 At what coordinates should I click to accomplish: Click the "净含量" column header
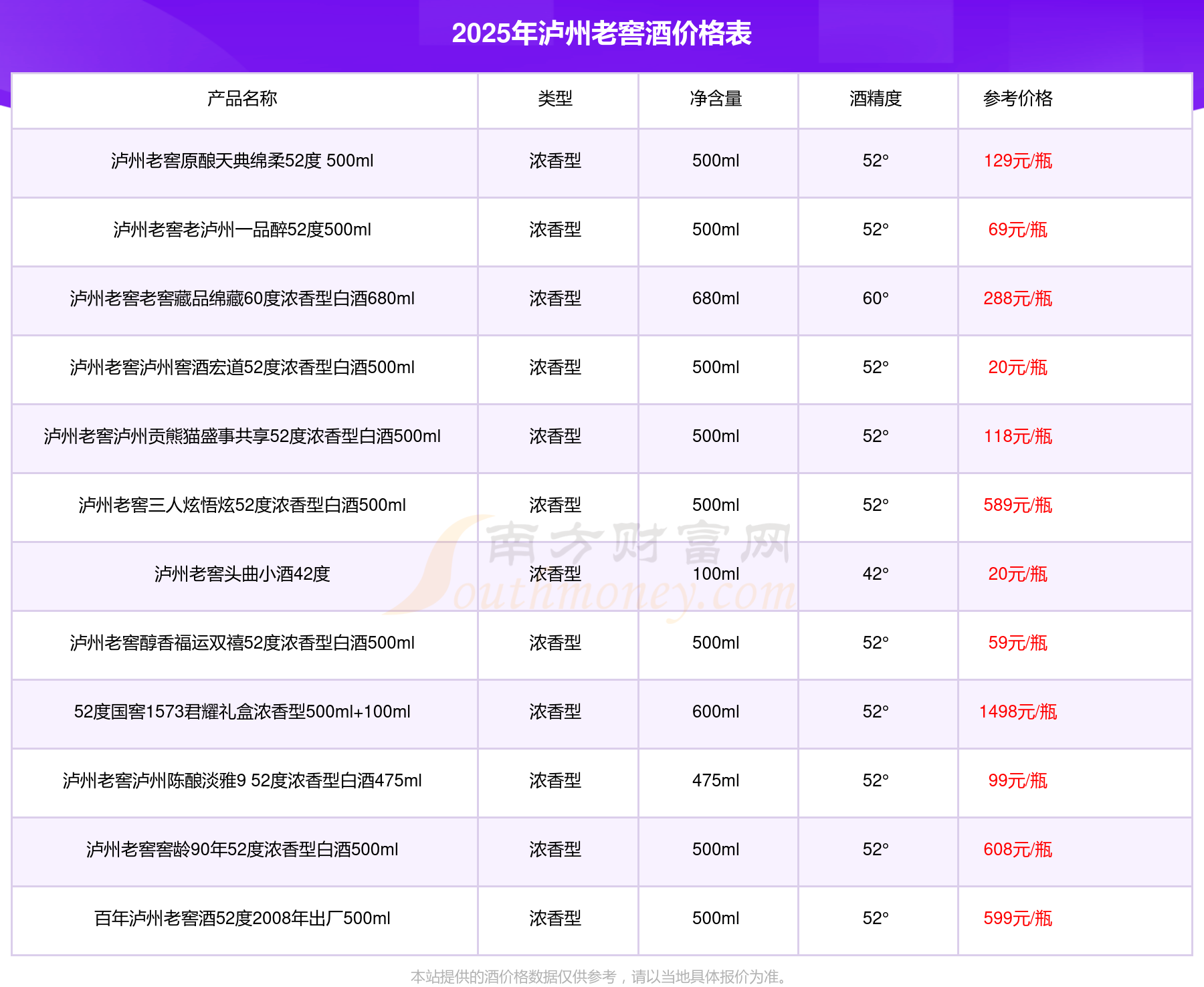716,98
